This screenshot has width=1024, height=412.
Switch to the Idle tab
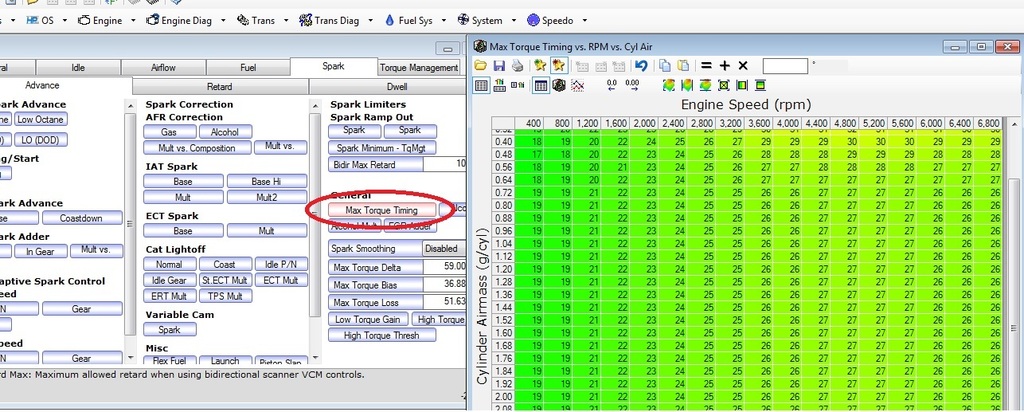point(78,67)
